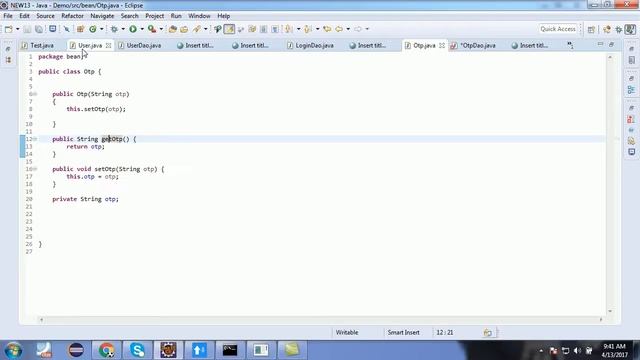The height and width of the screenshot is (360, 640).
Task: Open the External Tools dropdown arrow
Action: click(x=161, y=29)
